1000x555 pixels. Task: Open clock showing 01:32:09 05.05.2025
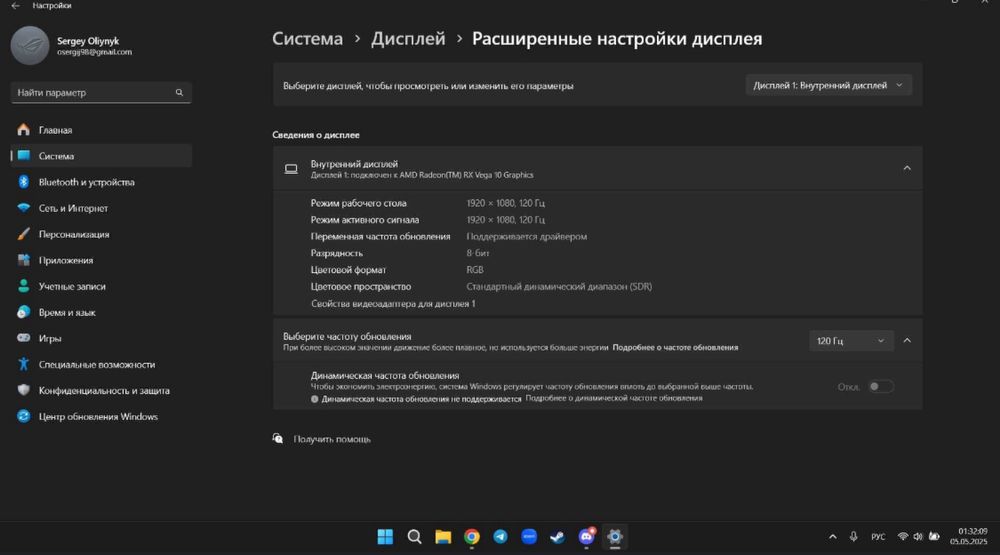[x=969, y=536]
